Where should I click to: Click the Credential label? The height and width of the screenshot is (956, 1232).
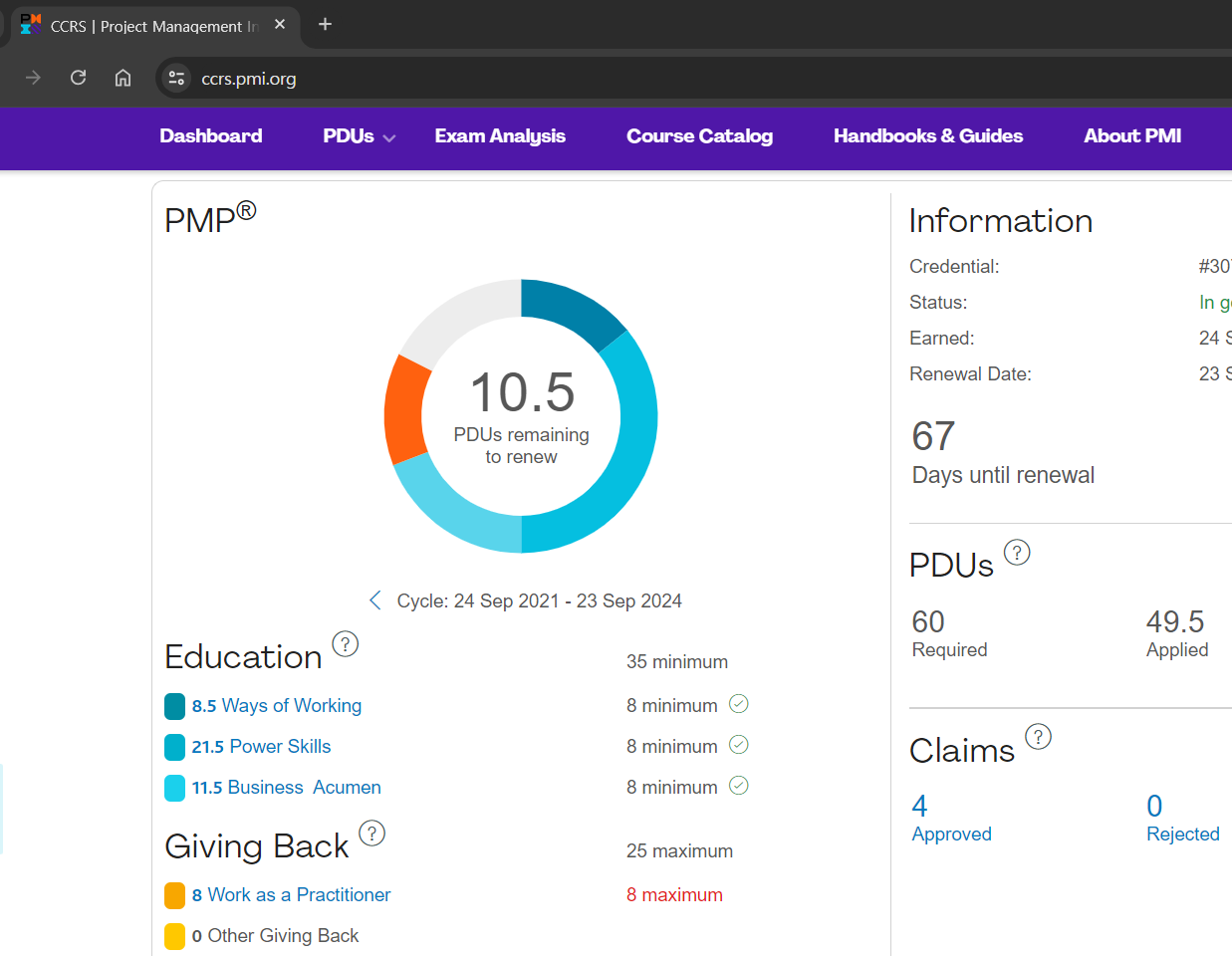coord(954,267)
